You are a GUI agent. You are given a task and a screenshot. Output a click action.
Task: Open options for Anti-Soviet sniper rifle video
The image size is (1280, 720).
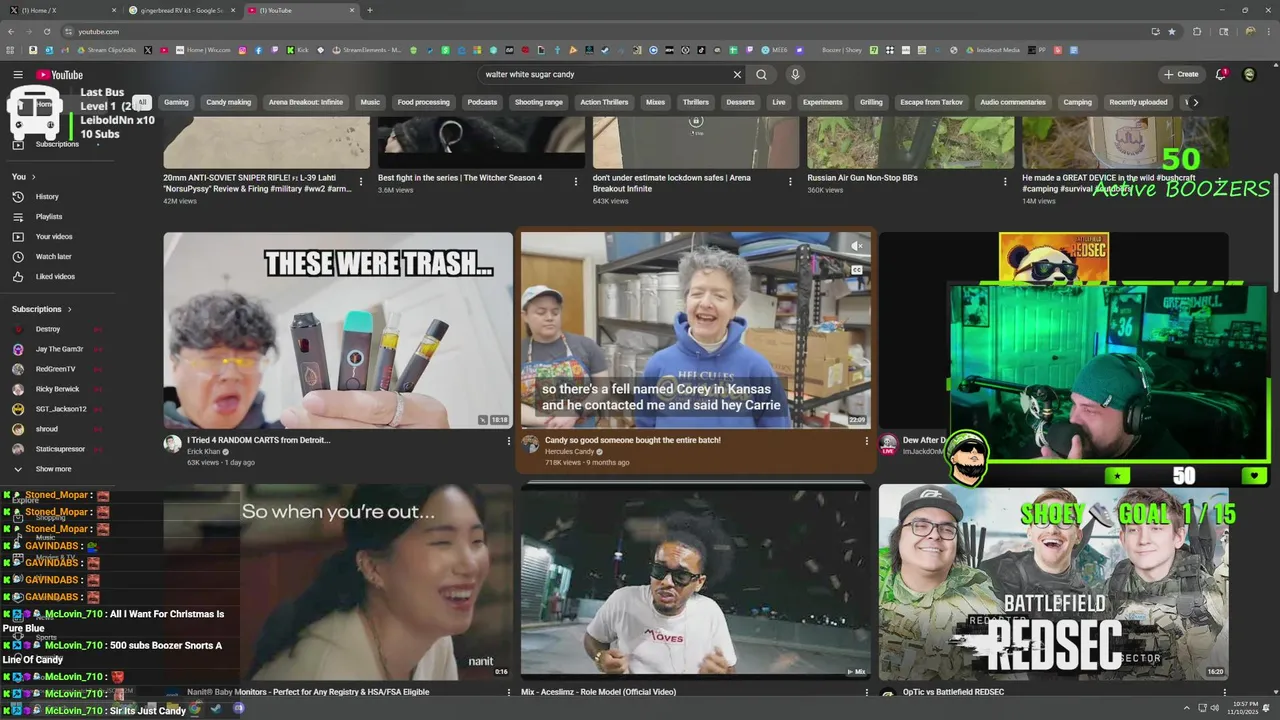[361, 182]
